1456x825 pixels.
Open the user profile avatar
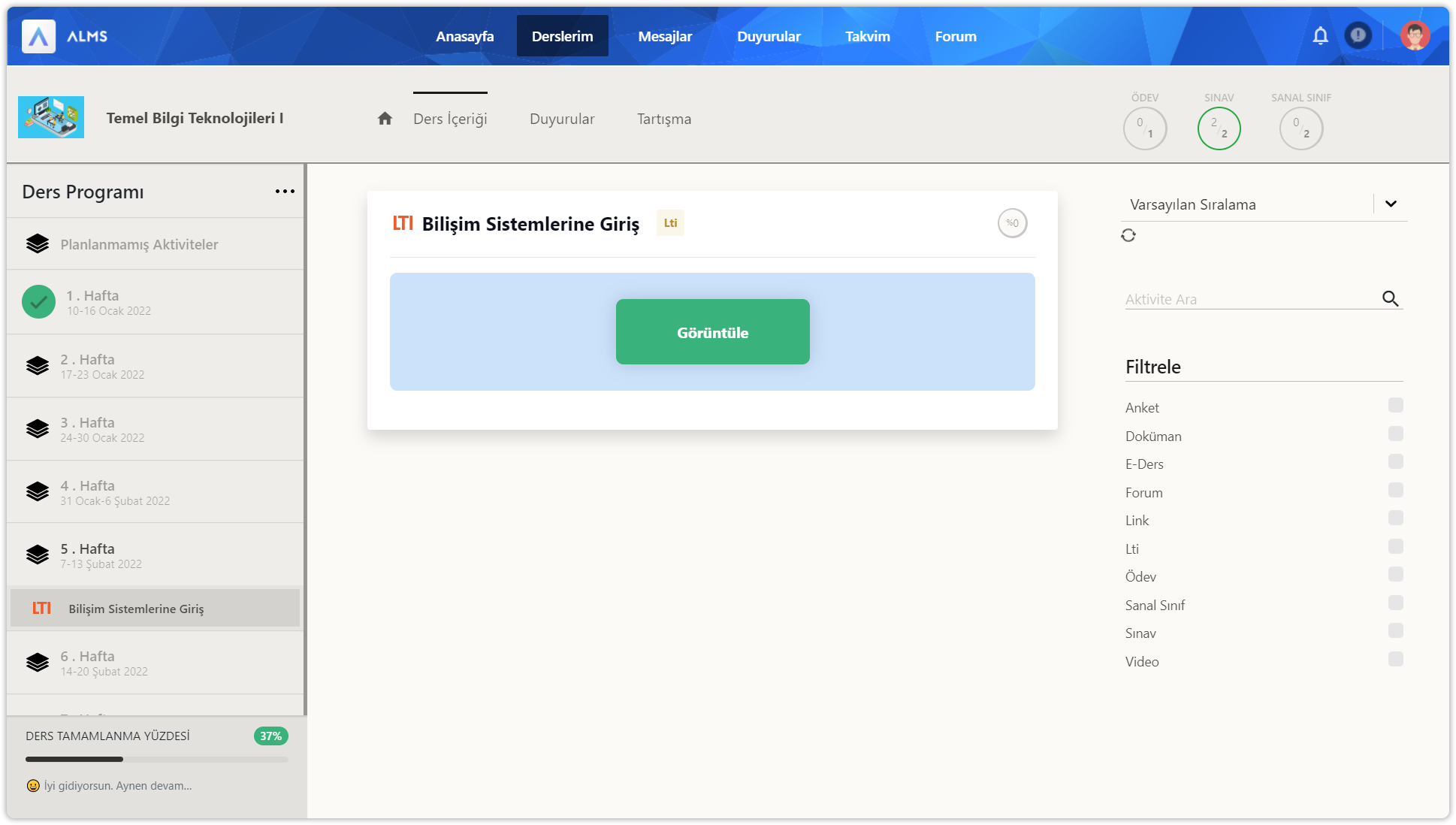tap(1415, 35)
